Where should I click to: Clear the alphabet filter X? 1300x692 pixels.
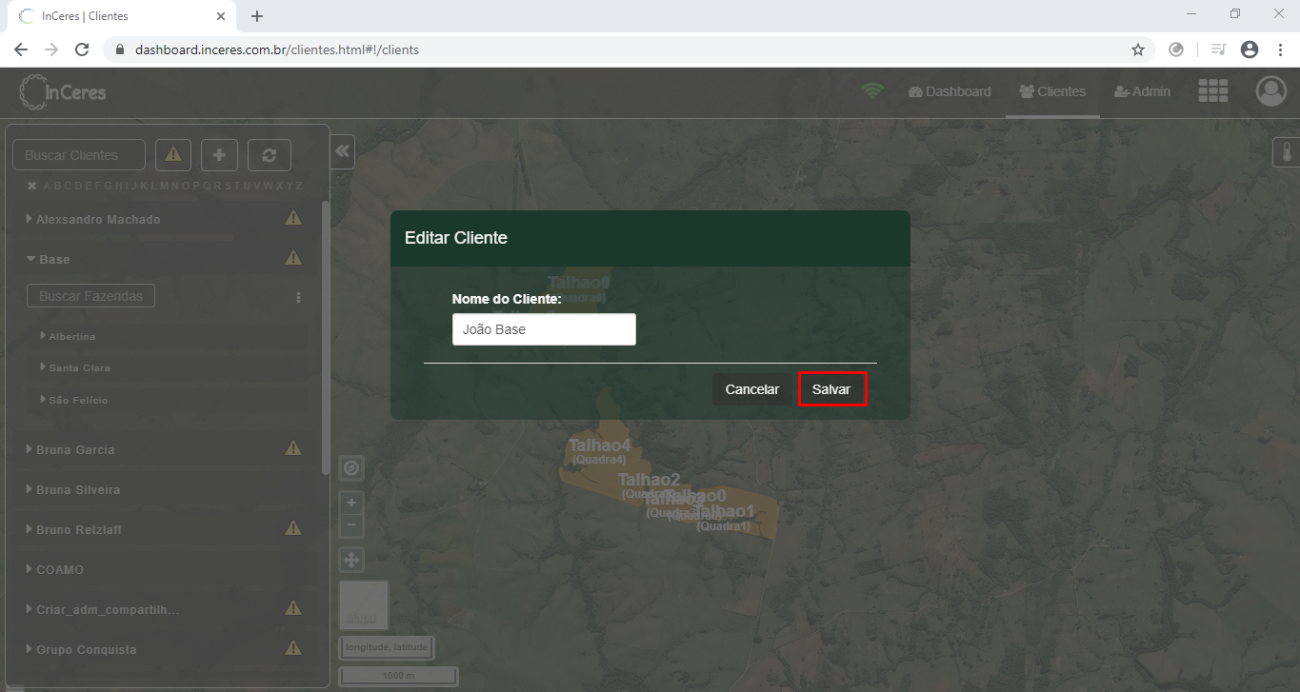pyautogui.click(x=32, y=186)
